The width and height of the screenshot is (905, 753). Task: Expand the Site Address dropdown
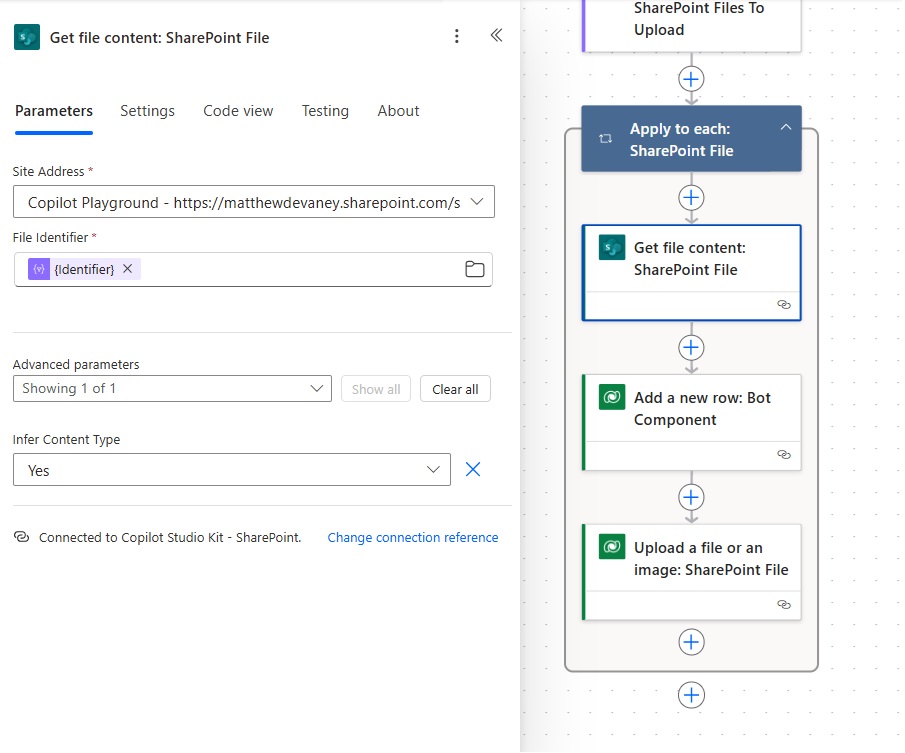(477, 202)
